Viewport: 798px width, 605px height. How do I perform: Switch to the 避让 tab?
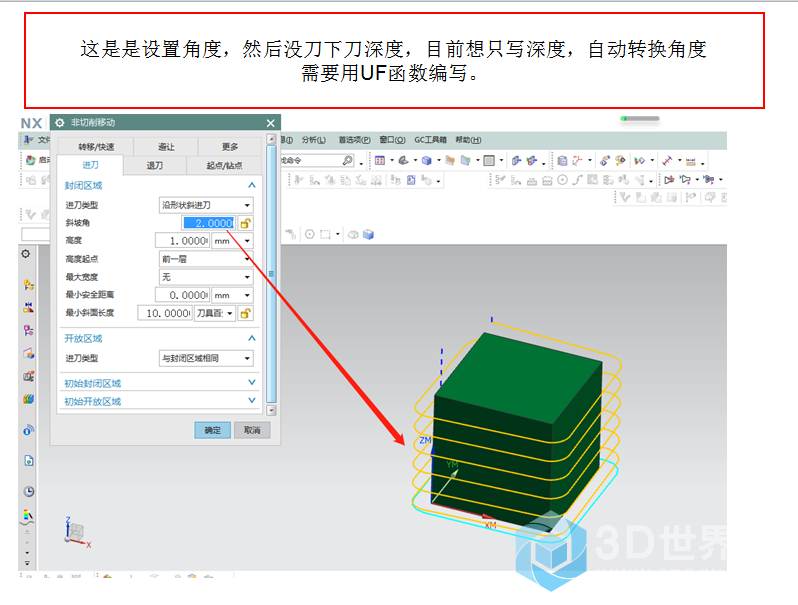[166, 147]
